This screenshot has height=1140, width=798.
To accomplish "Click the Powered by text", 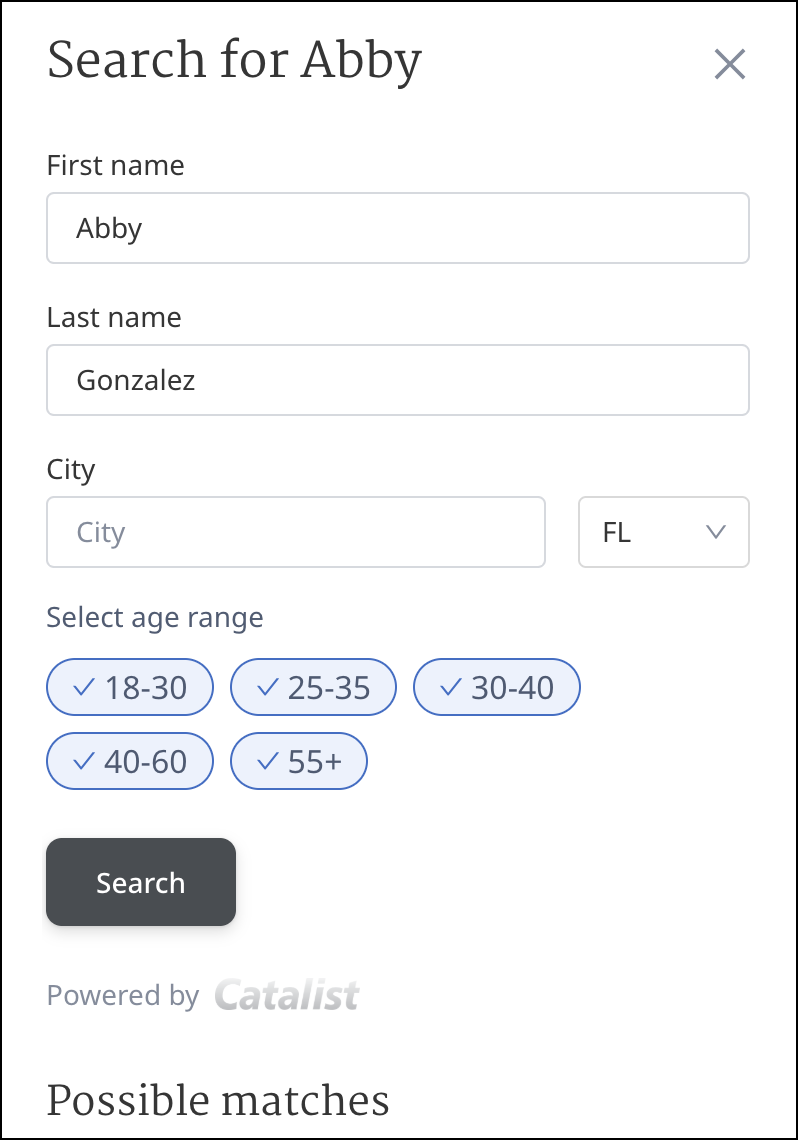I will click(x=123, y=996).
